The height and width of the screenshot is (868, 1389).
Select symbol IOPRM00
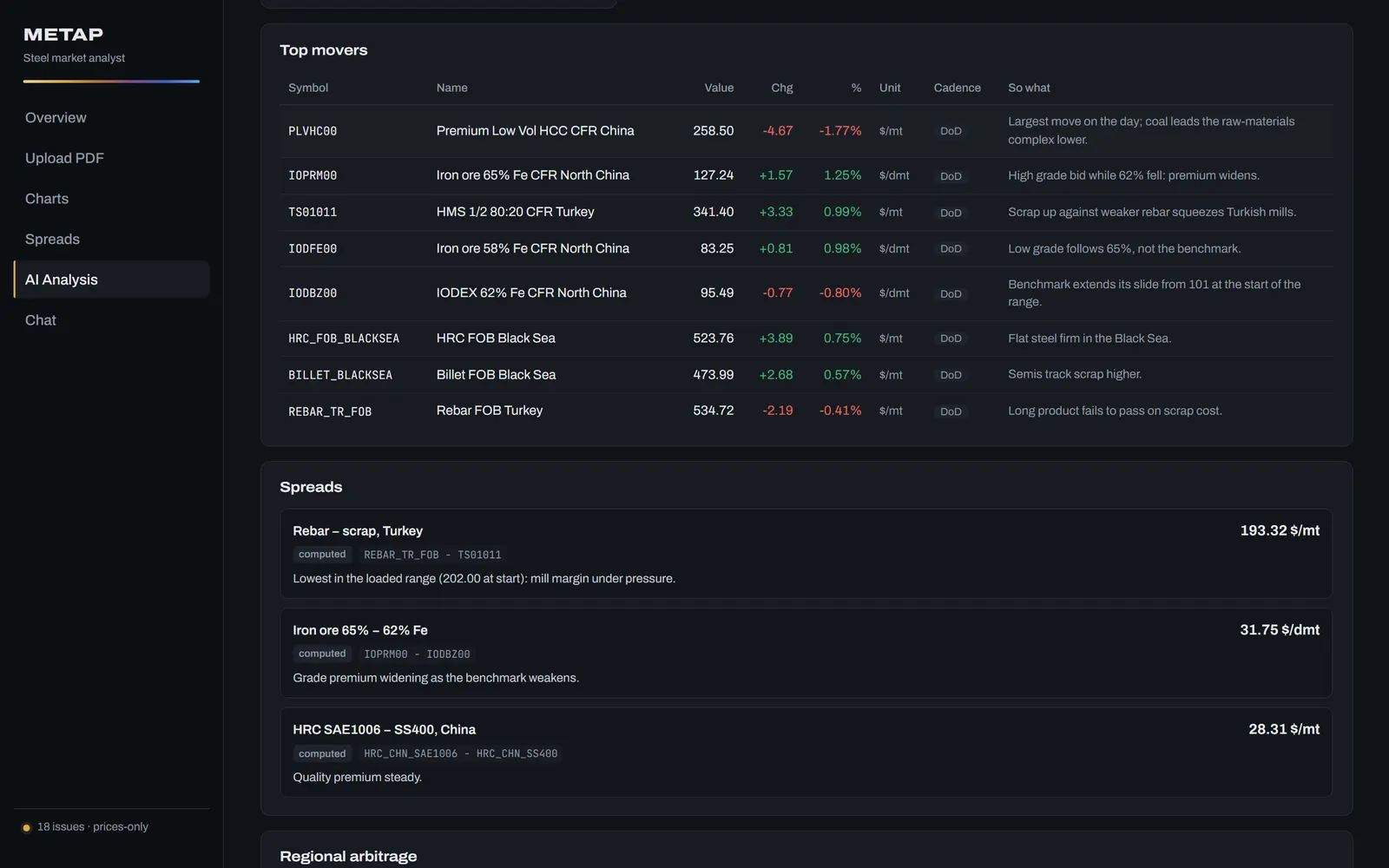pyautogui.click(x=313, y=175)
